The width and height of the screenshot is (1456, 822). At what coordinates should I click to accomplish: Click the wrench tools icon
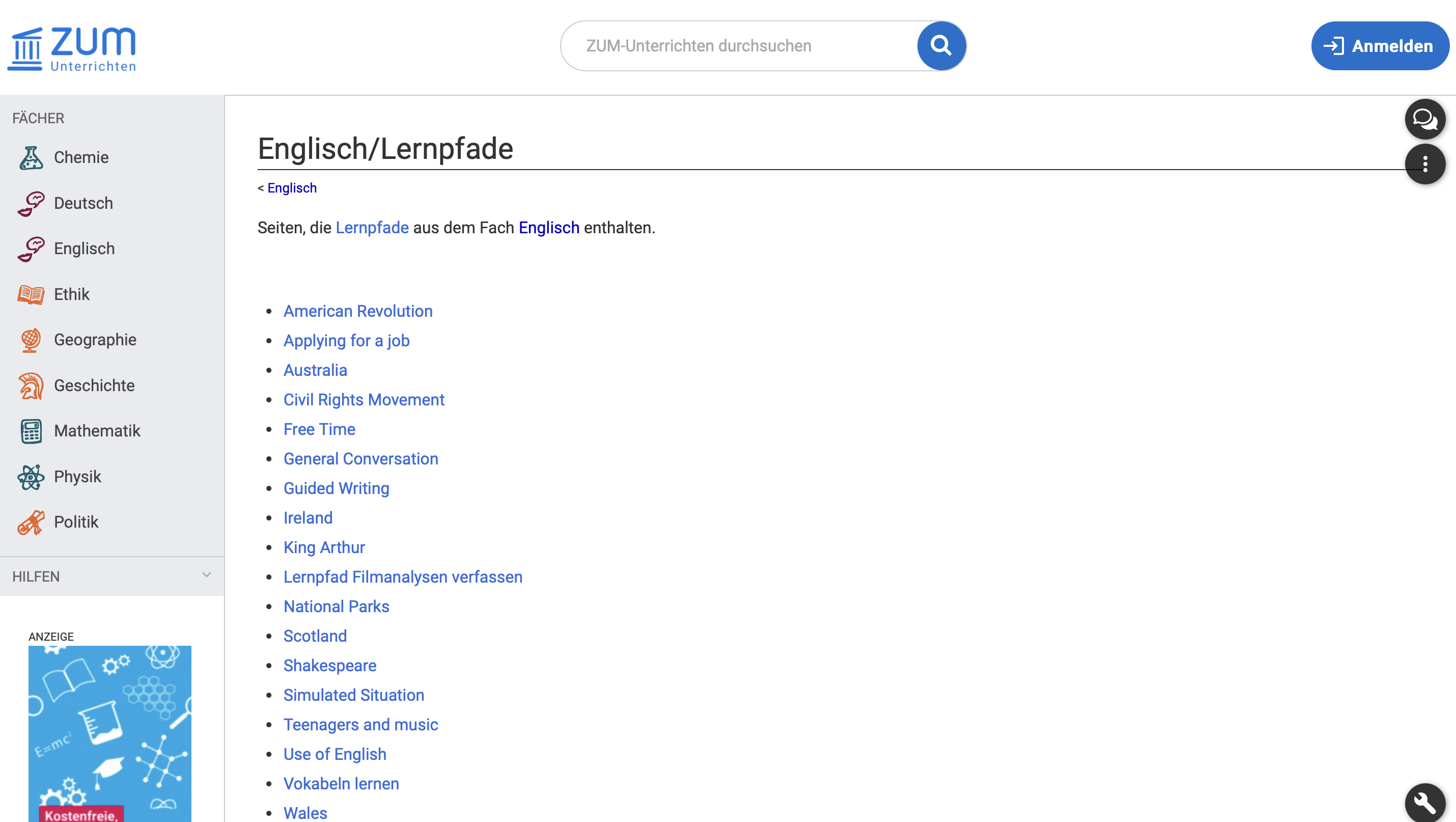(x=1424, y=802)
